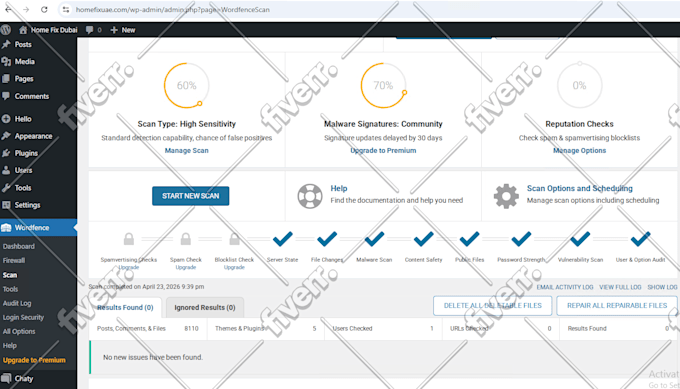Switch to the Ignored Results (0) tab
This screenshot has width=680, height=389.
click(205, 307)
